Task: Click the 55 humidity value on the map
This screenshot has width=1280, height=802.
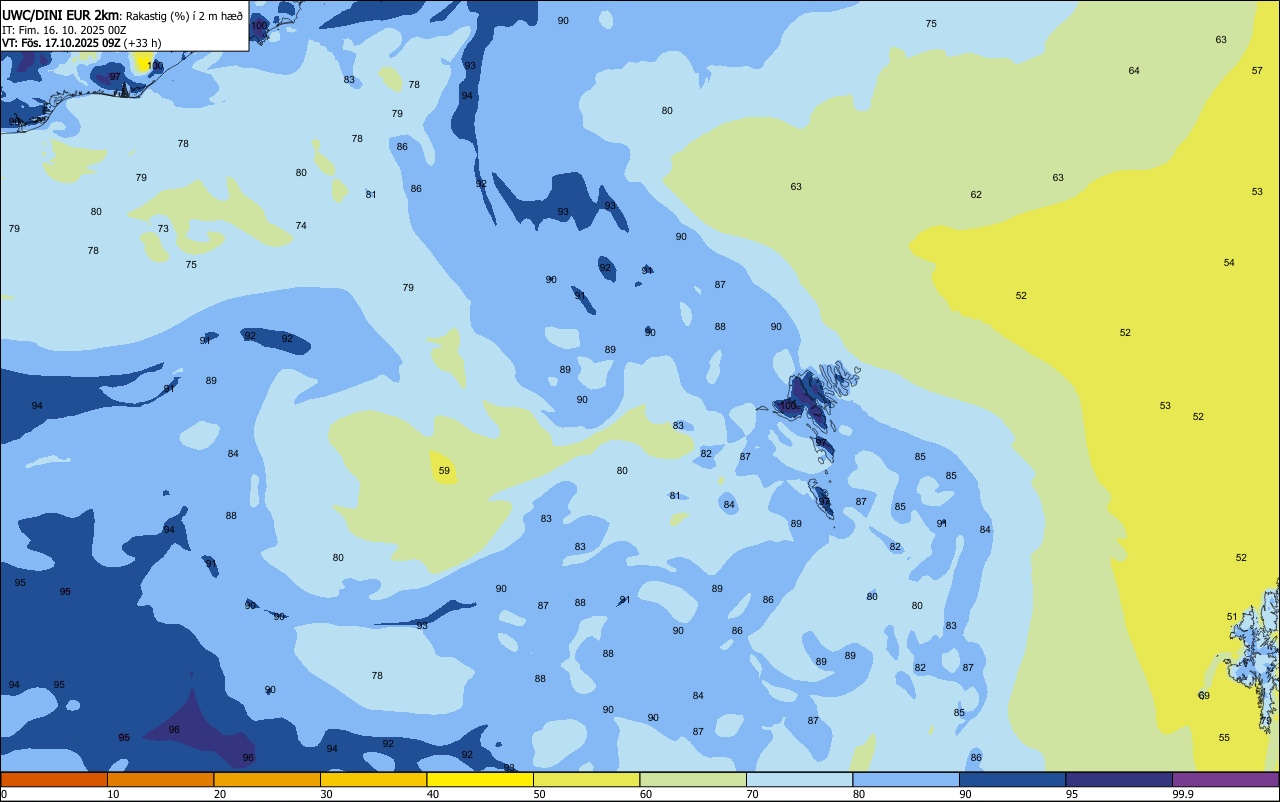Action: 1224,738
